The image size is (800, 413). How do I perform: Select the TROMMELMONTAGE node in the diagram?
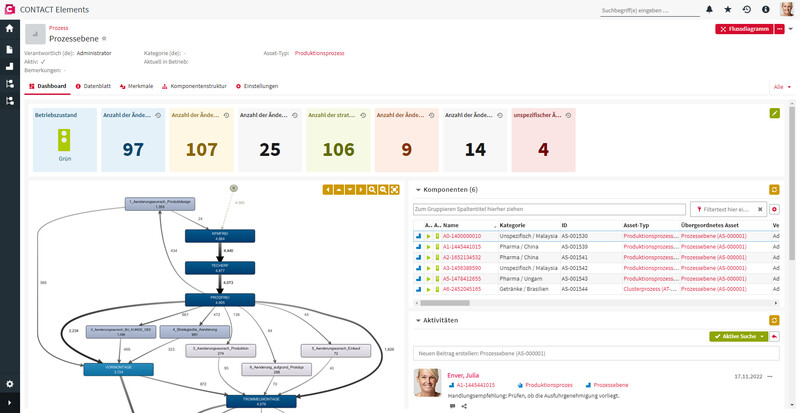pos(261,401)
